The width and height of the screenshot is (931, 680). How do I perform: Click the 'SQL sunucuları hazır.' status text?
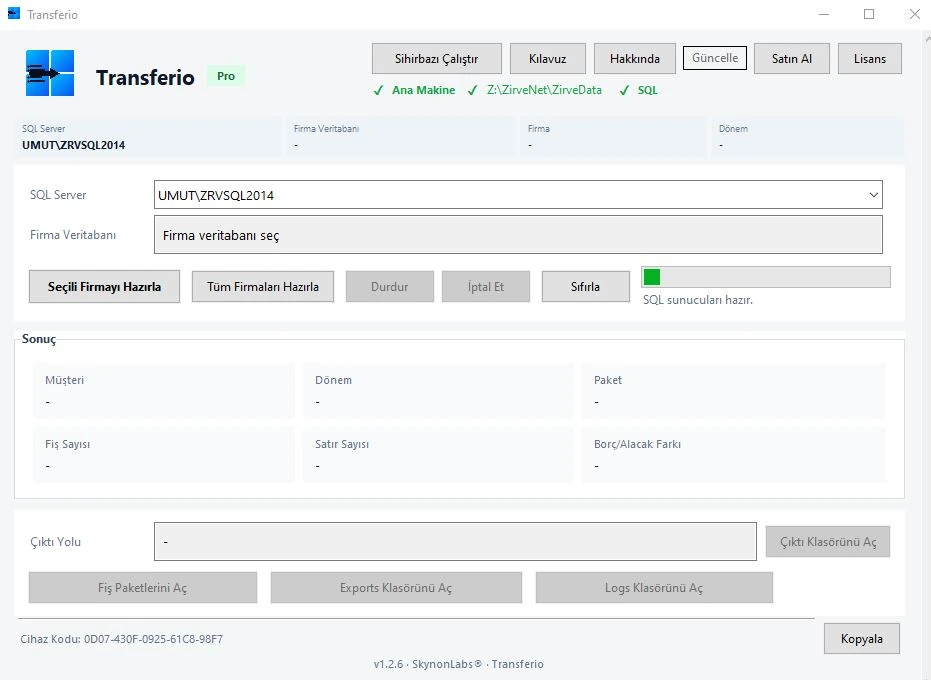698,300
